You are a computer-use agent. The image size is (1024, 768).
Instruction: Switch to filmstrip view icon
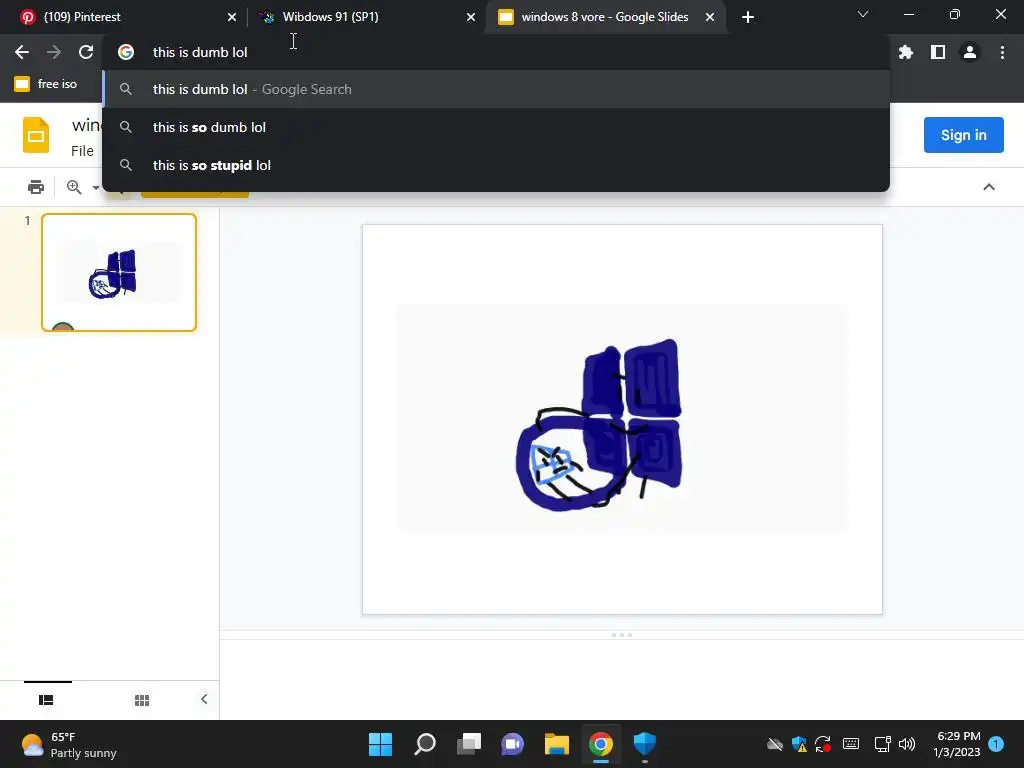[x=46, y=700]
